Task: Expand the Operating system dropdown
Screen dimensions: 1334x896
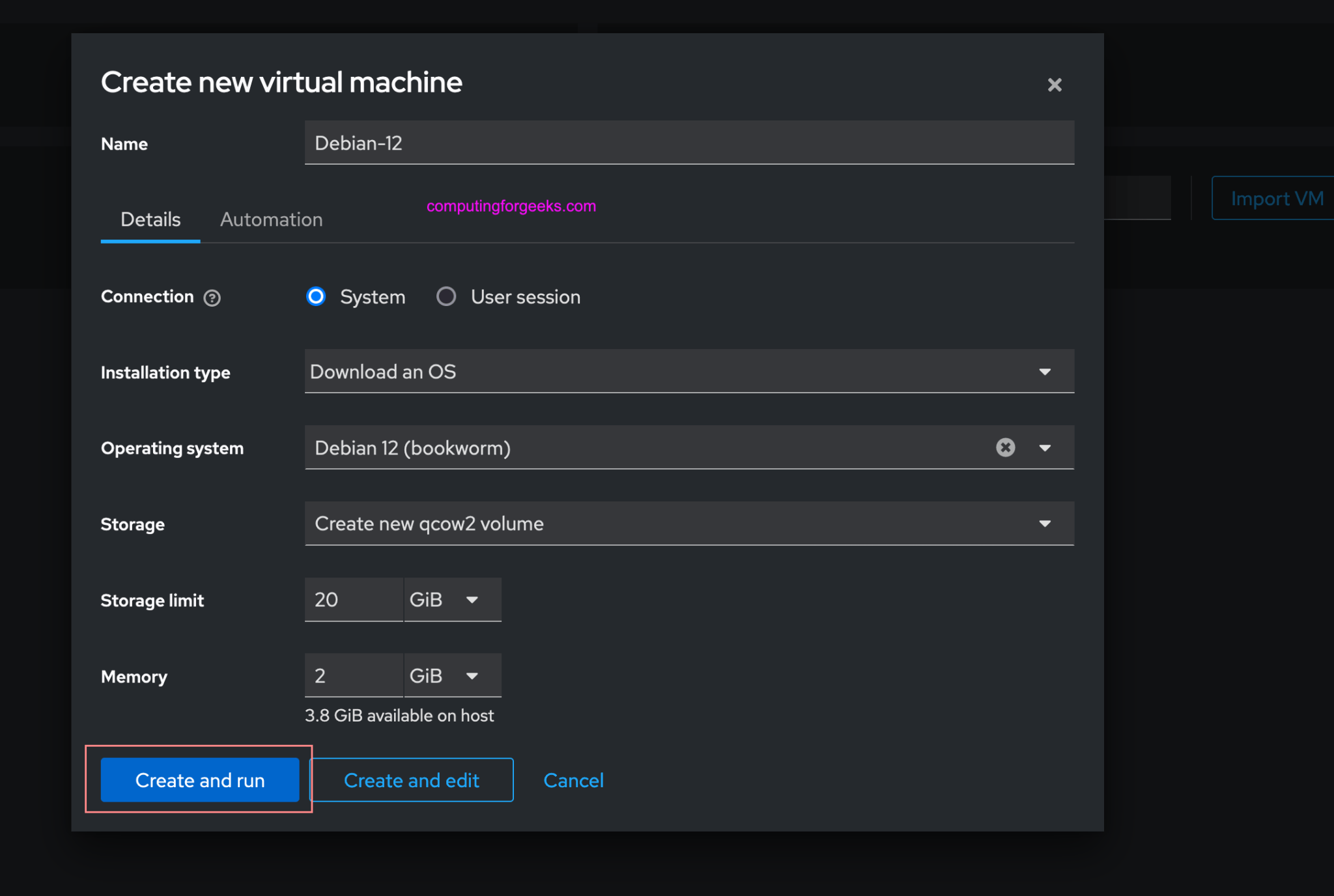Action: (1045, 447)
